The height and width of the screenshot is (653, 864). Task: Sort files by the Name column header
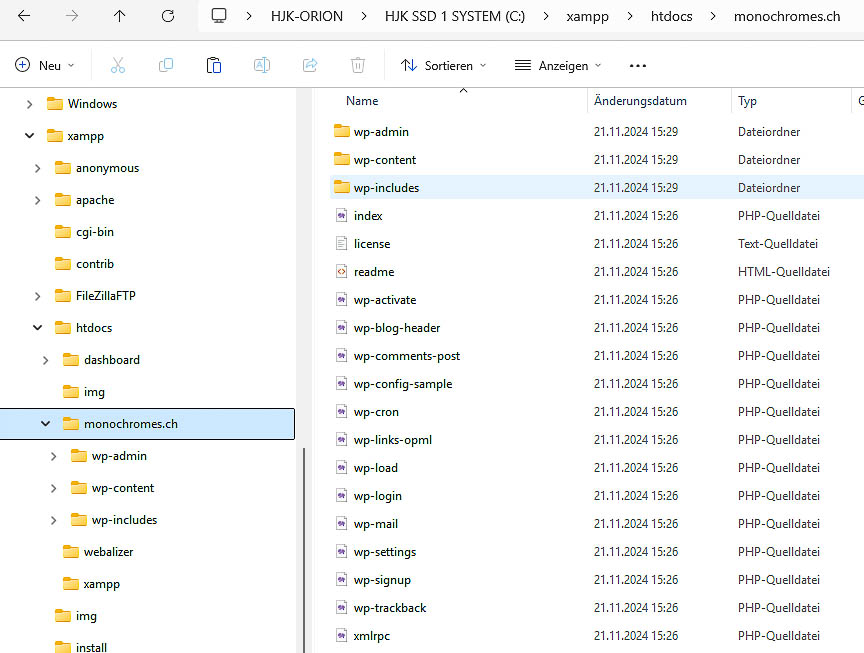coord(362,100)
